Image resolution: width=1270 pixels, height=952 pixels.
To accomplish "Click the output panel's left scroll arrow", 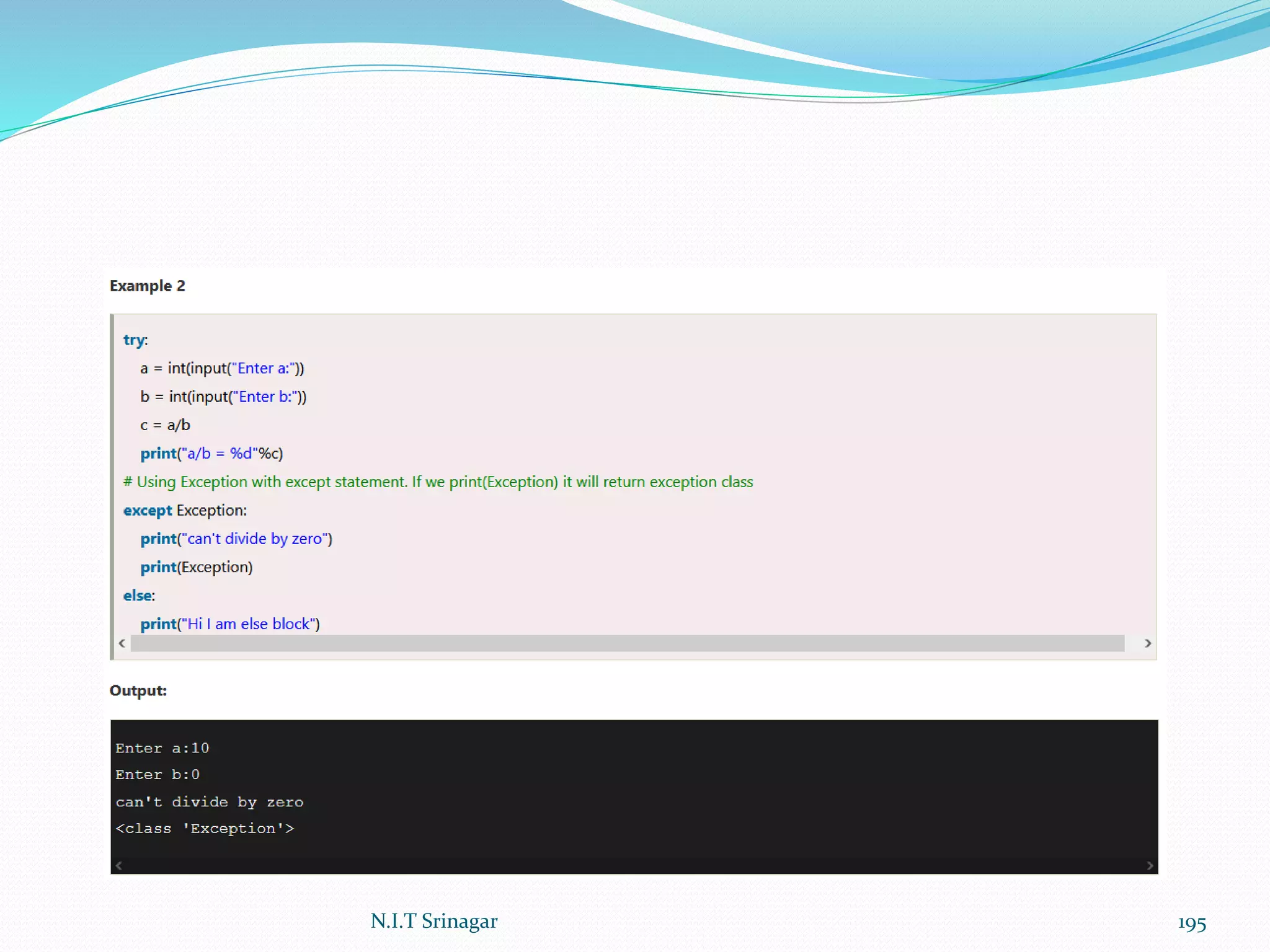I will pyautogui.click(x=119, y=866).
